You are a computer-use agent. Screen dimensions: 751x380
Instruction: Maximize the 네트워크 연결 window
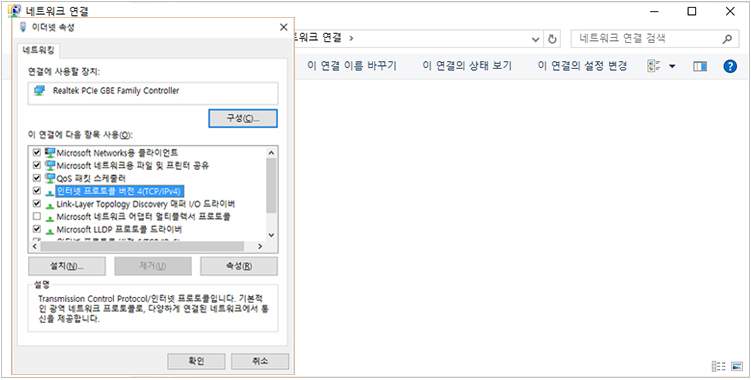point(692,12)
